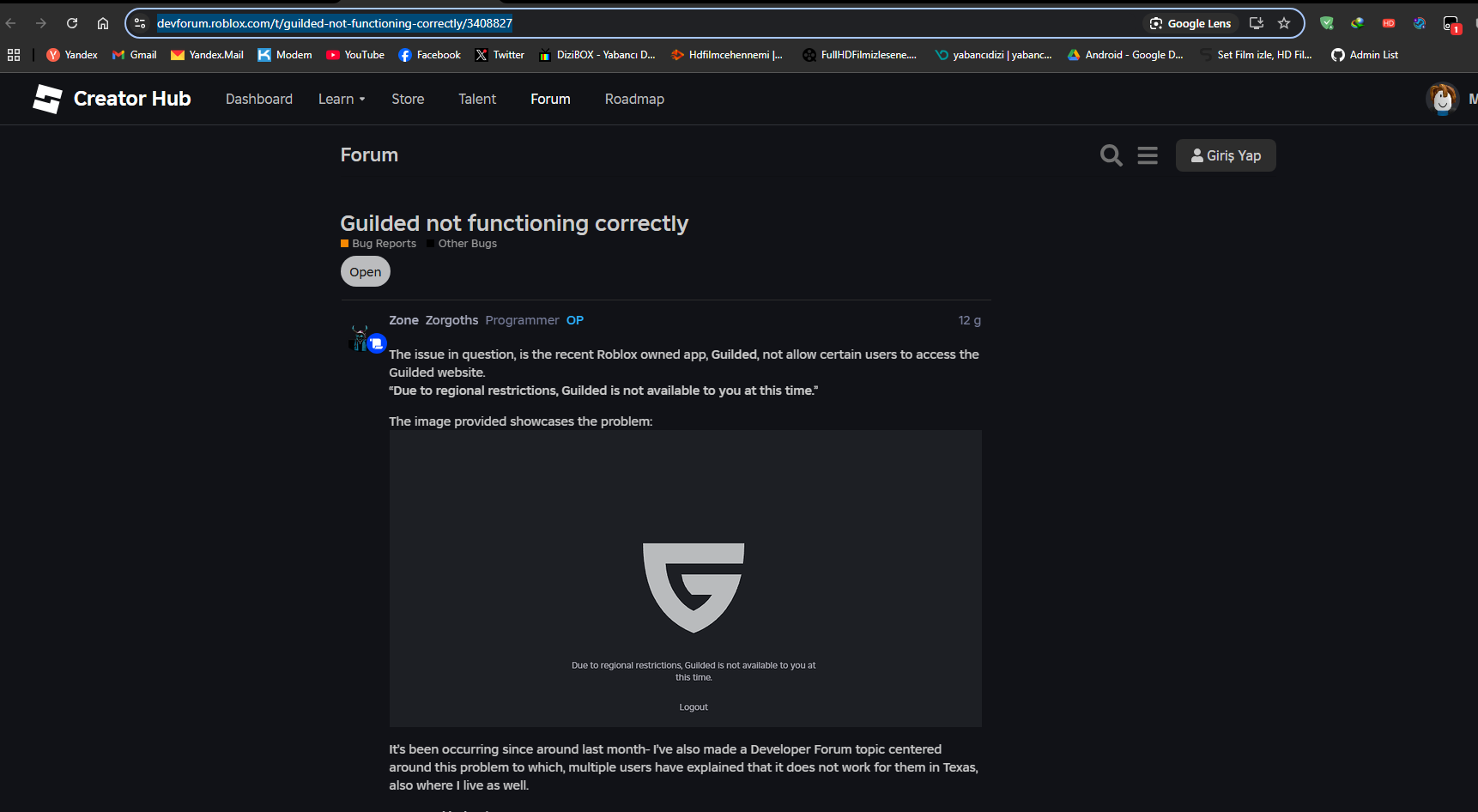This screenshot has height=812, width=1478.
Task: Click the OP label on the post
Action: pyautogui.click(x=575, y=320)
